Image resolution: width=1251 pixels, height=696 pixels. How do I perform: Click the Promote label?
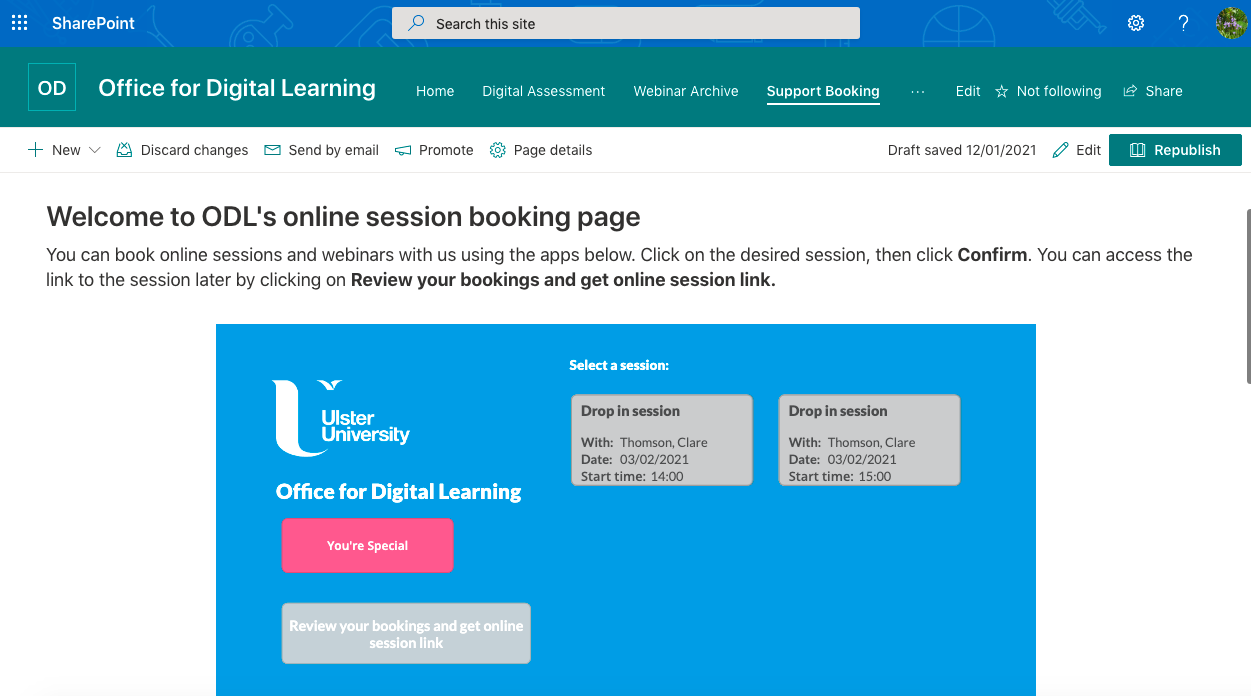446,150
